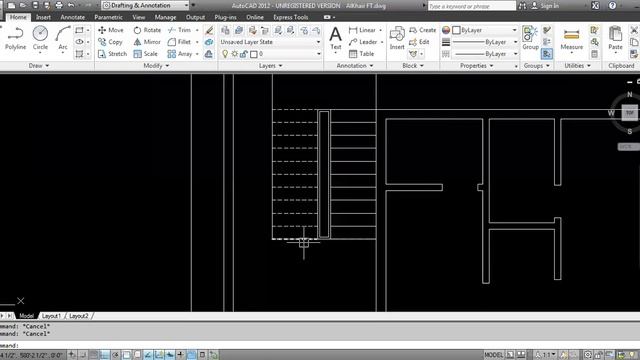
Task: Activate the Copy command
Action: (x=110, y=42)
